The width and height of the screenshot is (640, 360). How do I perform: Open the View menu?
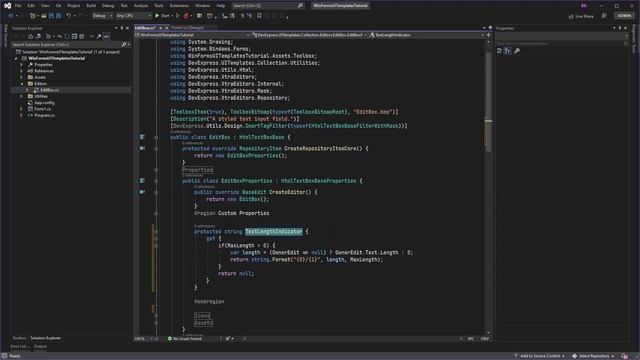45,6
